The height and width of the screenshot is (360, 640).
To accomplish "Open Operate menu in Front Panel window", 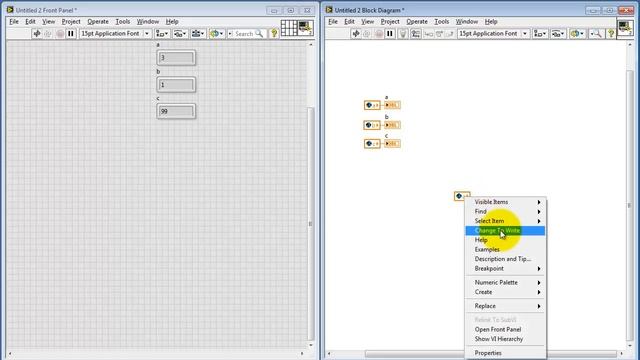I will coord(98,21).
